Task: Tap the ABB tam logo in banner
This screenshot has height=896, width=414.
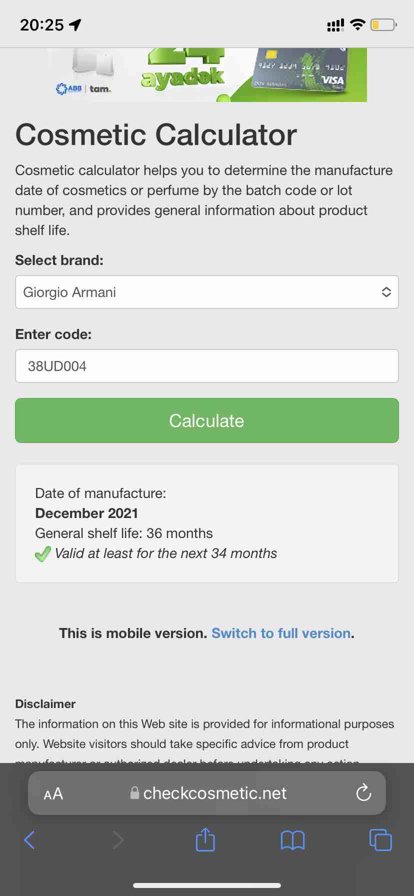Action: click(83, 89)
